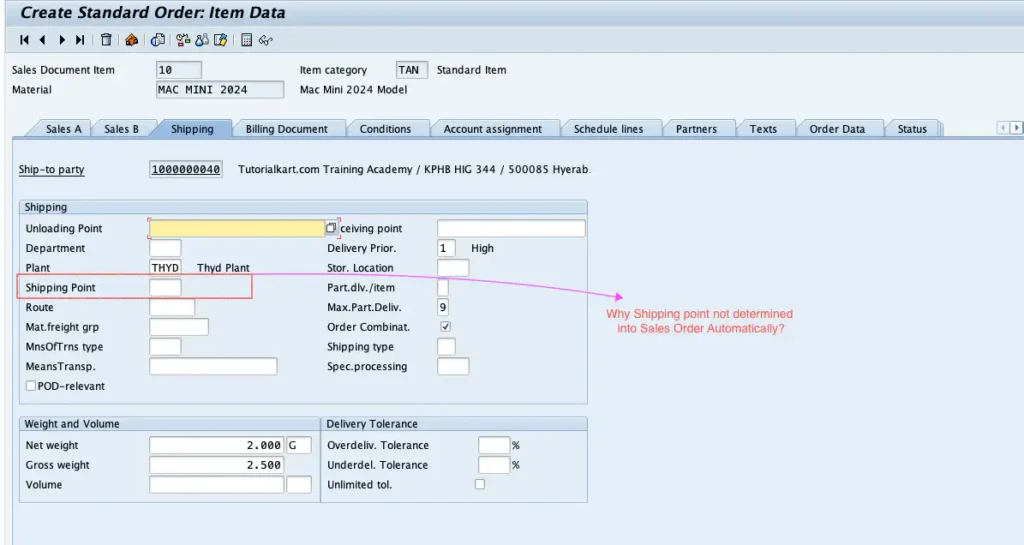
Task: Click the Route input field
Action: (172, 307)
